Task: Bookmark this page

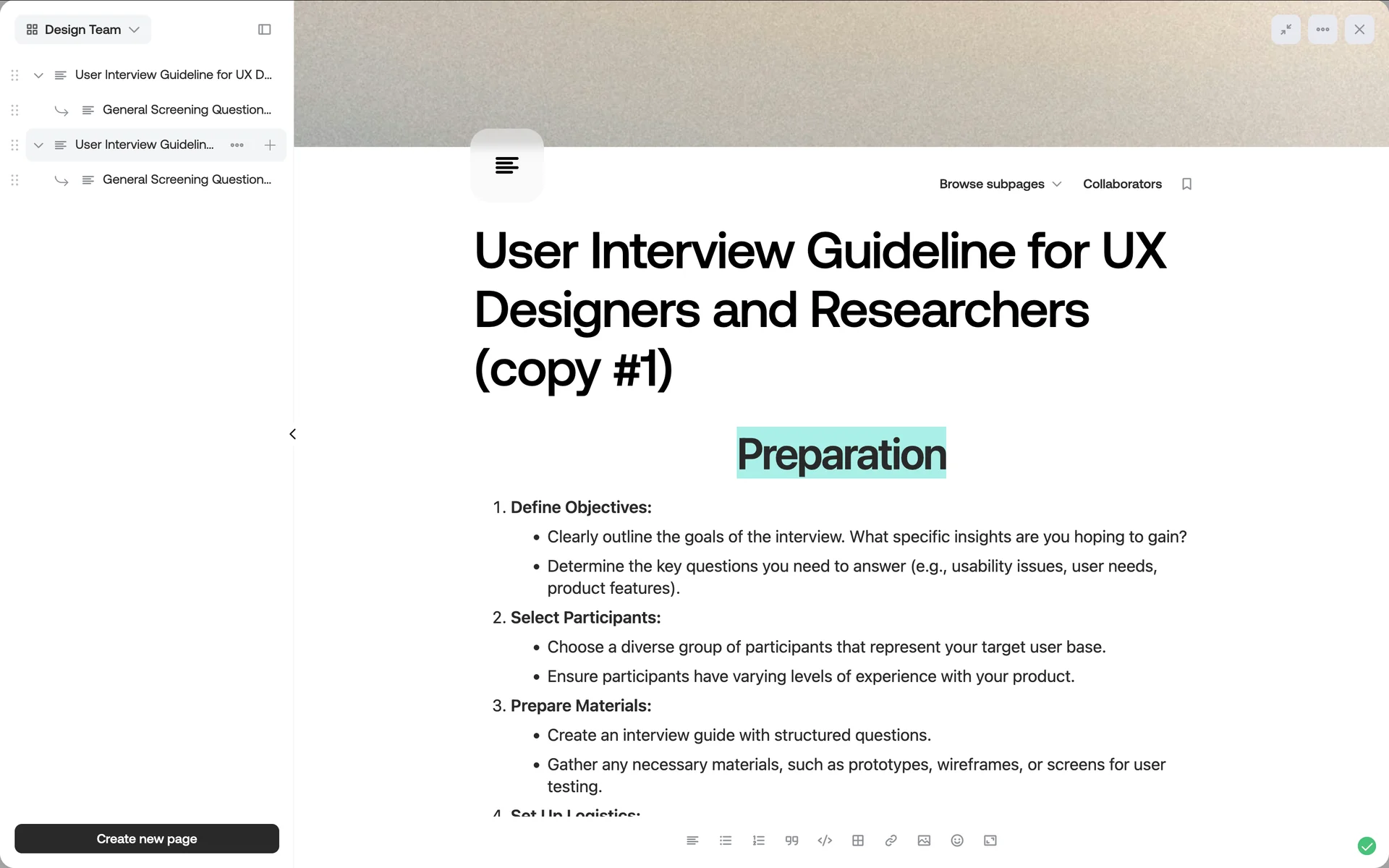Action: (x=1186, y=184)
